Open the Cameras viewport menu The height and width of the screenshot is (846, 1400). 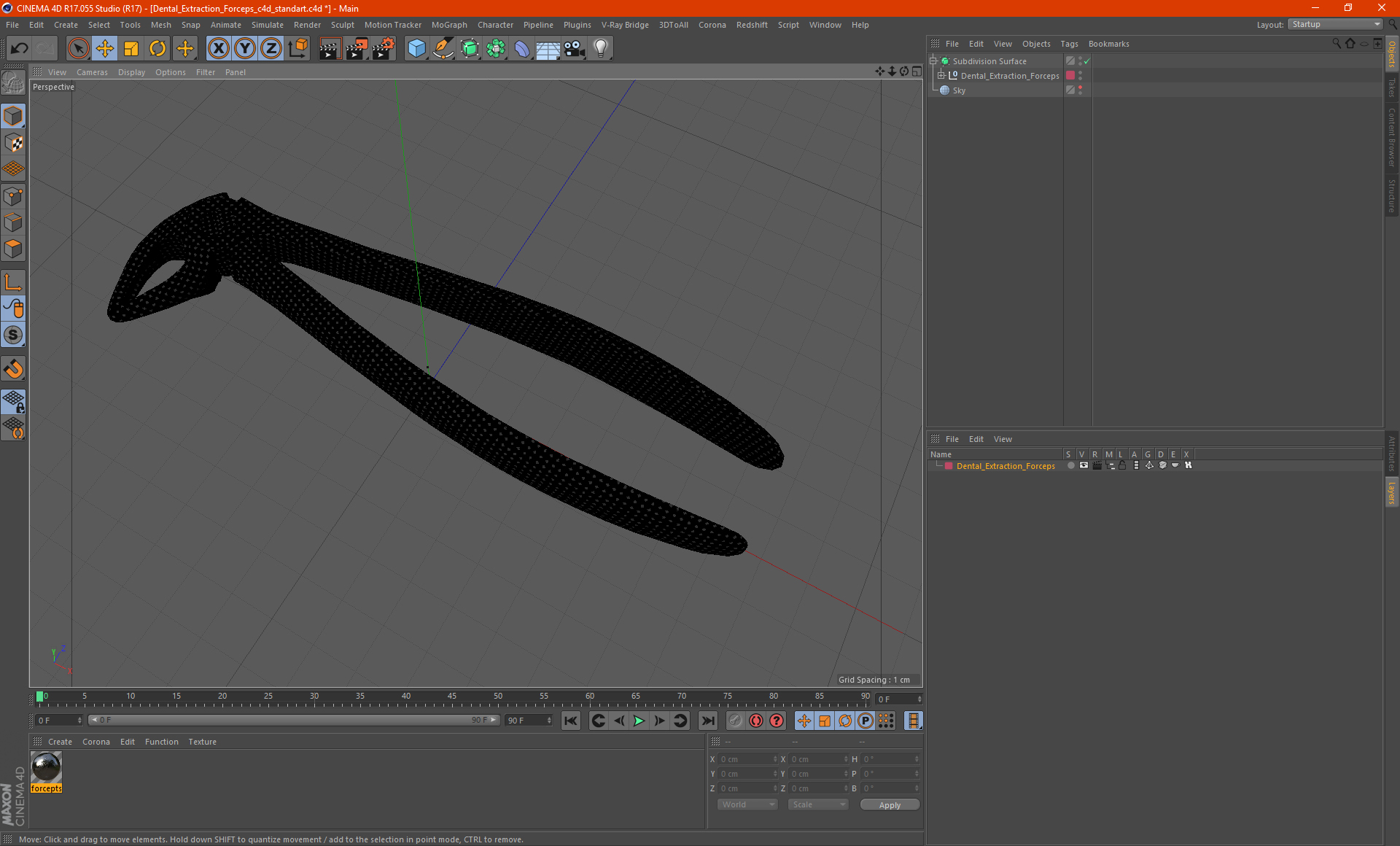pos(92,72)
